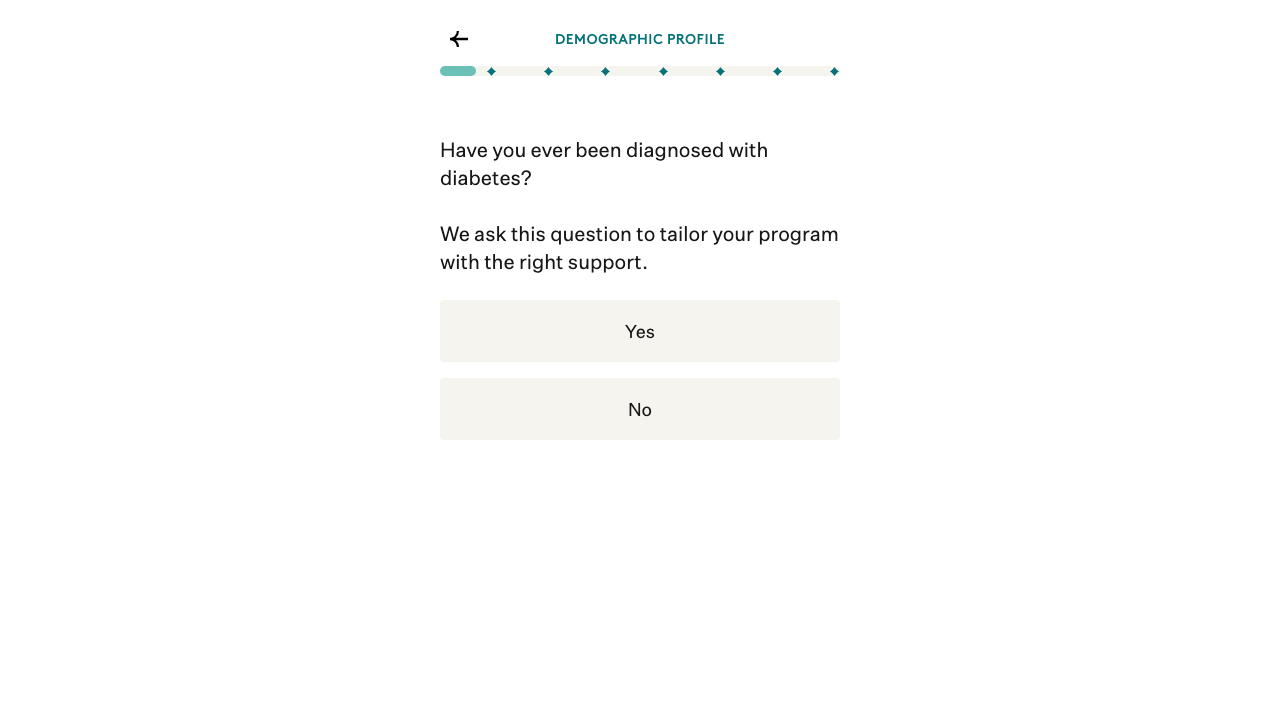
Task: Click the filled green progress segment
Action: tap(458, 71)
